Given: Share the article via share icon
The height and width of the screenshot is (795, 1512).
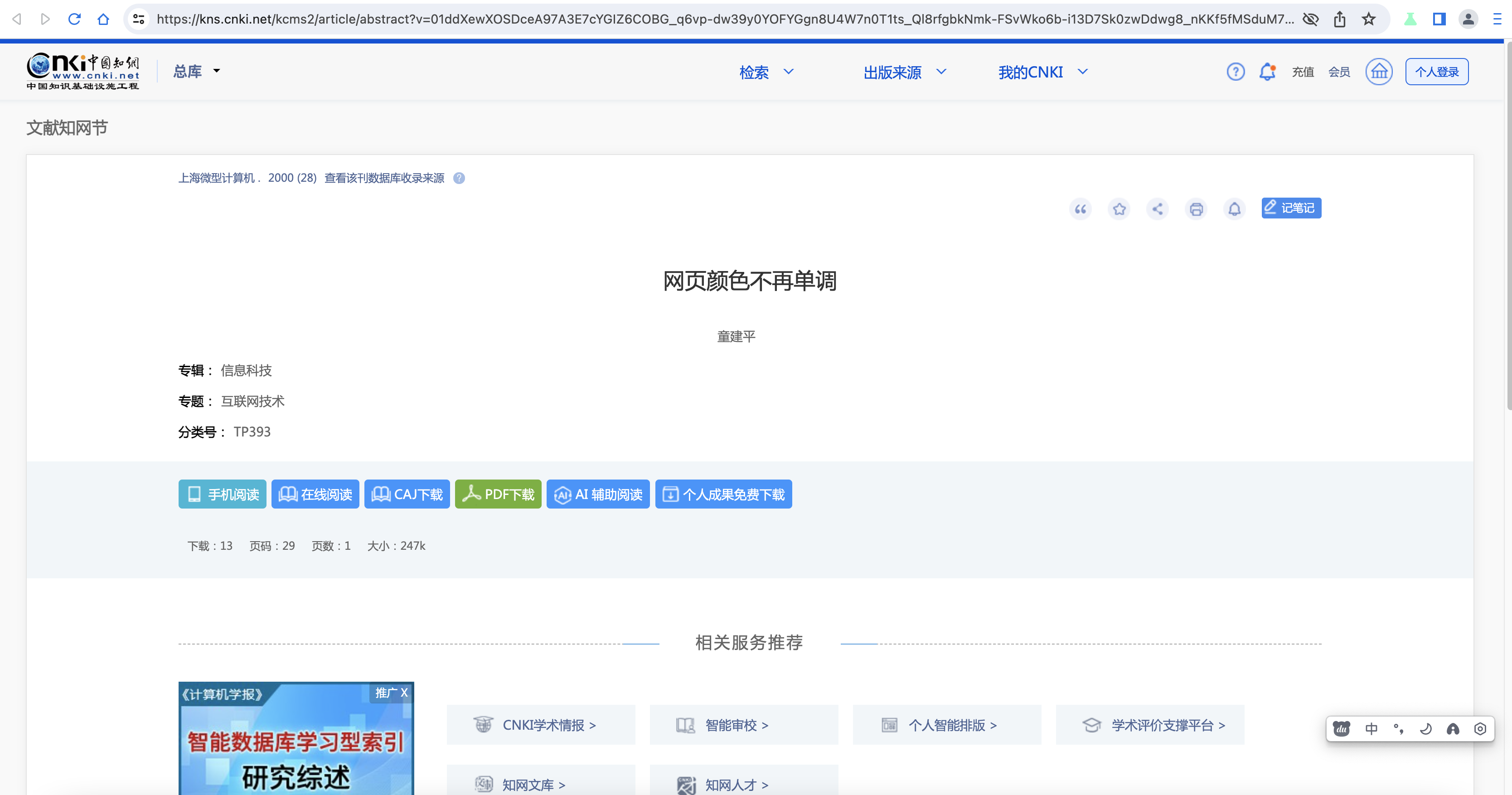Looking at the screenshot, I should point(1158,208).
